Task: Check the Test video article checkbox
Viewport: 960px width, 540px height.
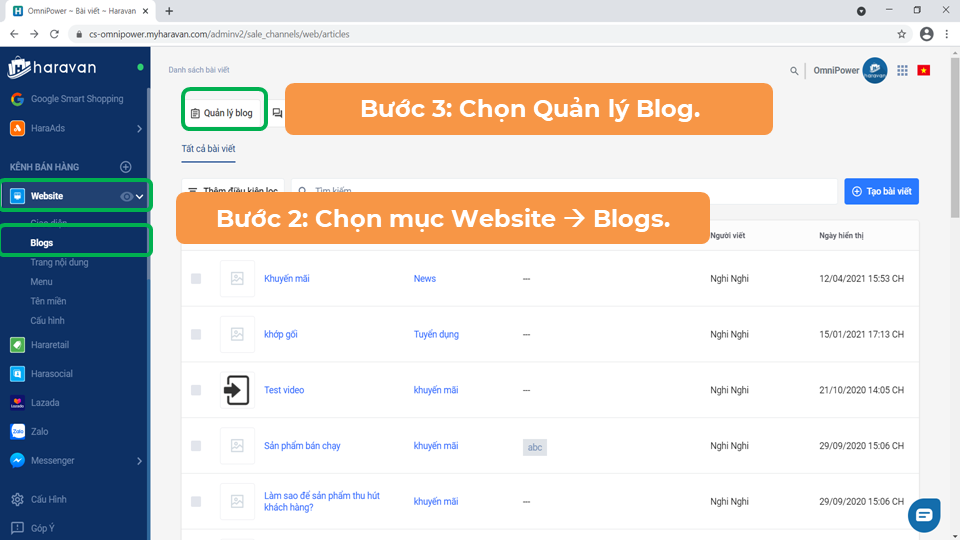Action: [196, 390]
